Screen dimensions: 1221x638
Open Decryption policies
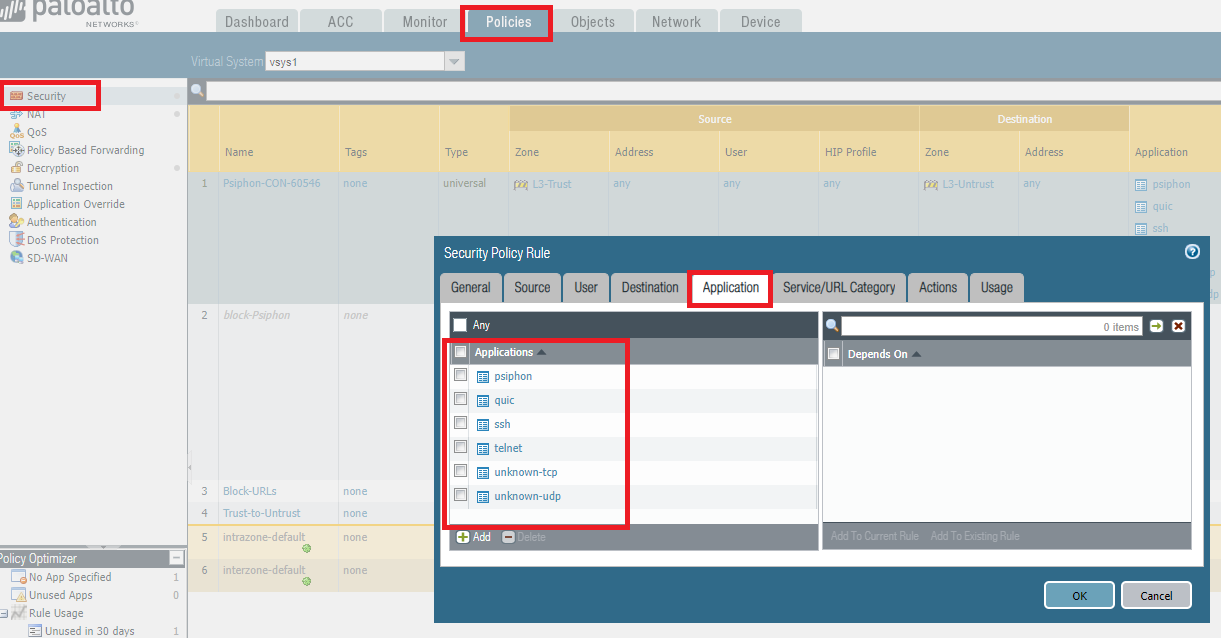tap(53, 168)
